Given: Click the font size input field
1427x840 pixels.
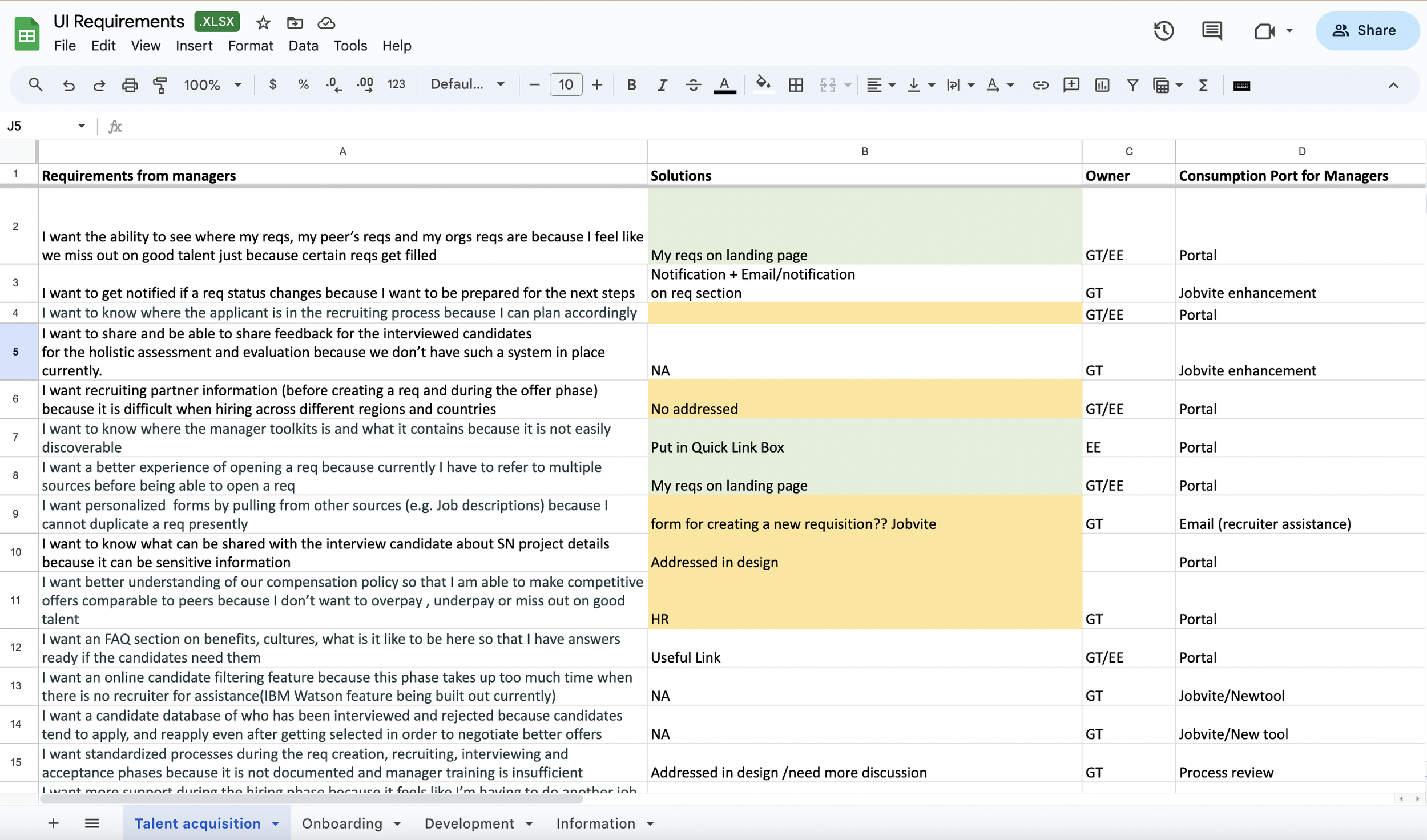Looking at the screenshot, I should (565, 85).
